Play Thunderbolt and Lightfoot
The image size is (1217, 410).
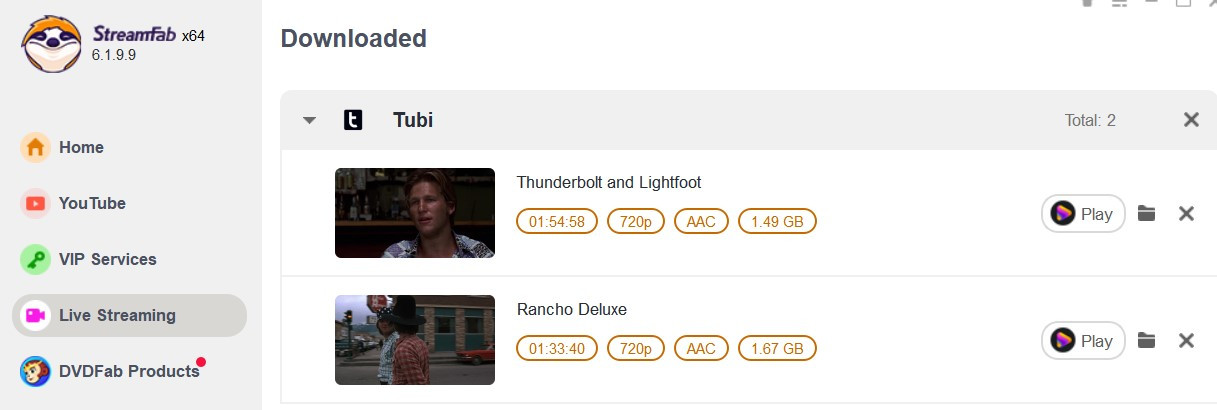click(x=1083, y=213)
